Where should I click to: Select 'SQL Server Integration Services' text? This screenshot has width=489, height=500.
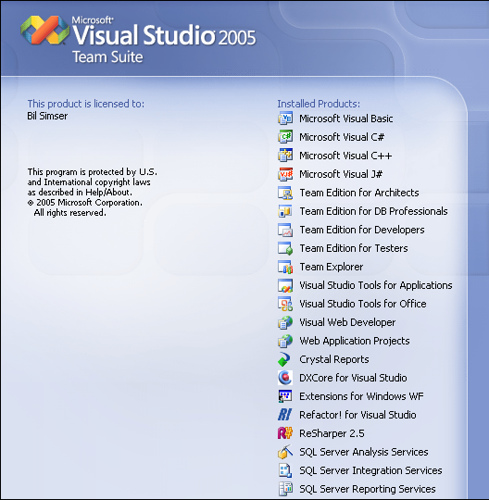coord(371,471)
